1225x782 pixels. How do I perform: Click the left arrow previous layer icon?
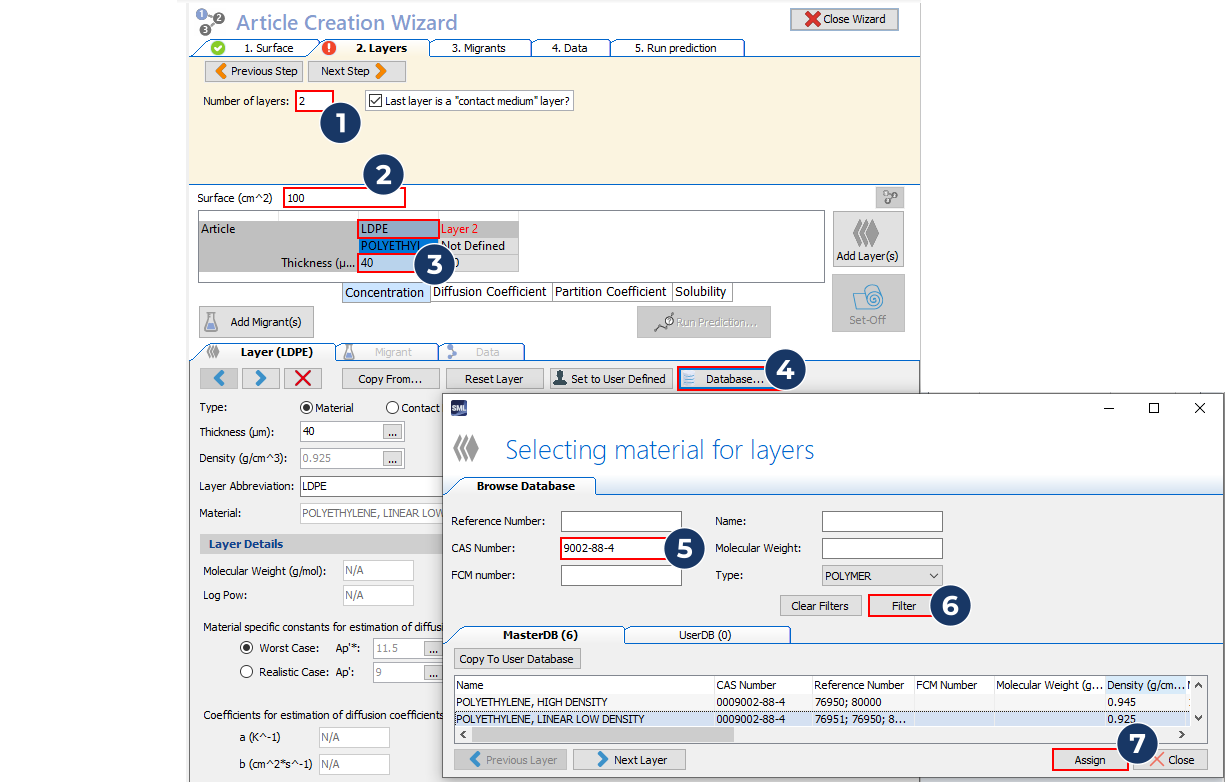[x=219, y=378]
